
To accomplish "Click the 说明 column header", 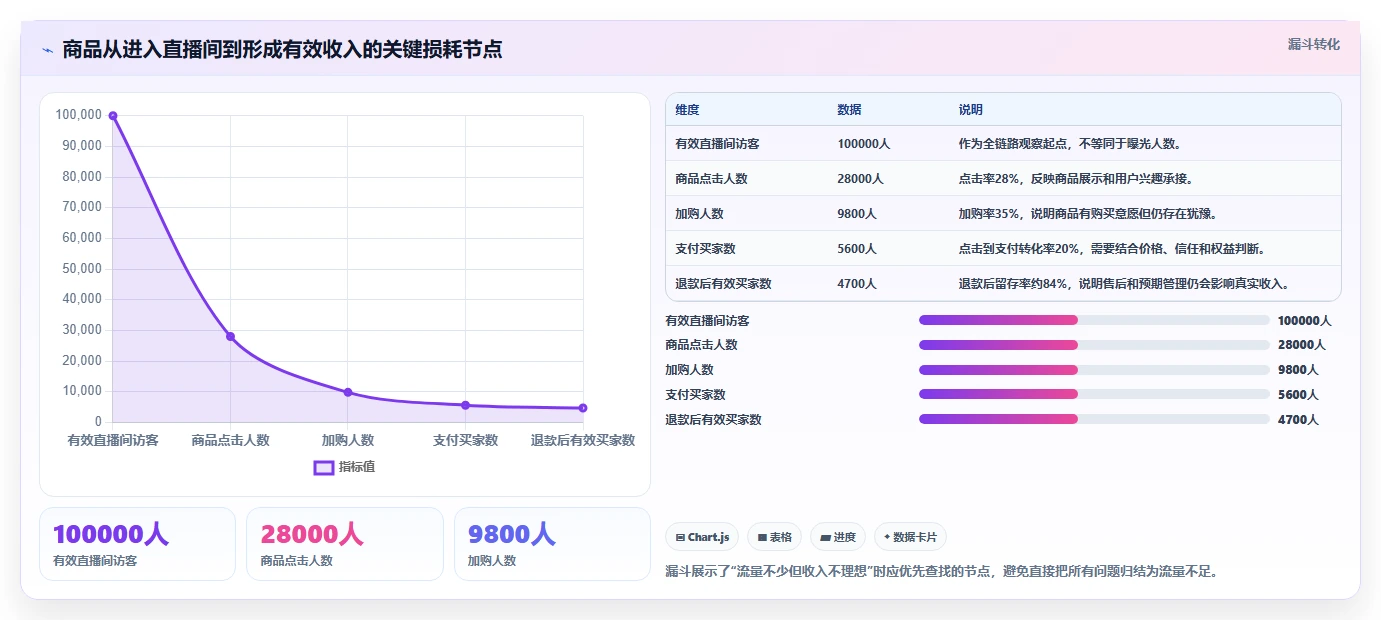I will 970,110.
